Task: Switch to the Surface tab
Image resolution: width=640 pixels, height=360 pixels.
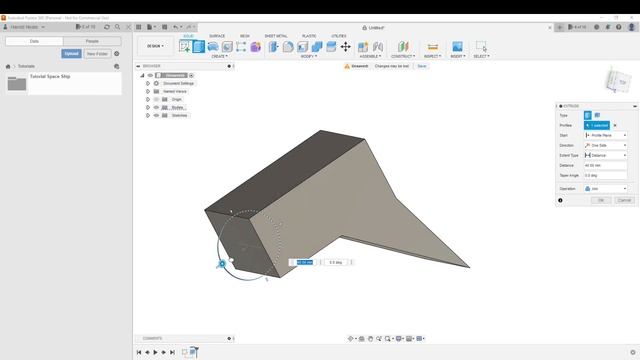Action: click(217, 36)
